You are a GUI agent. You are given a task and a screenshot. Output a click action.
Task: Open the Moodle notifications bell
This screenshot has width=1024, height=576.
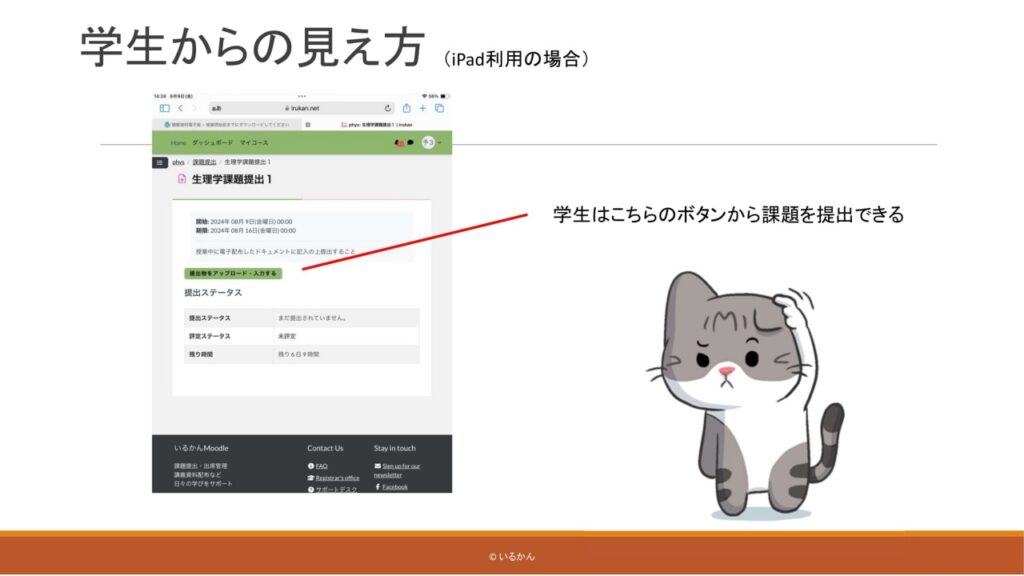400,143
